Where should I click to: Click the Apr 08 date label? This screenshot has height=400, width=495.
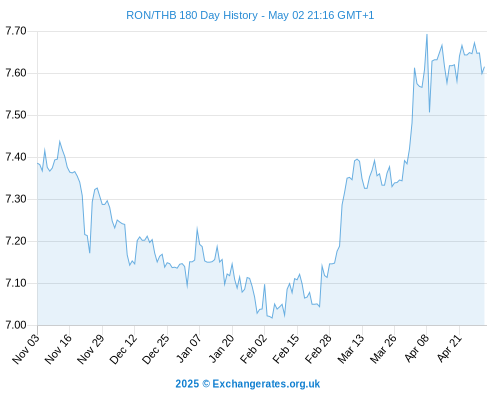[416, 348]
